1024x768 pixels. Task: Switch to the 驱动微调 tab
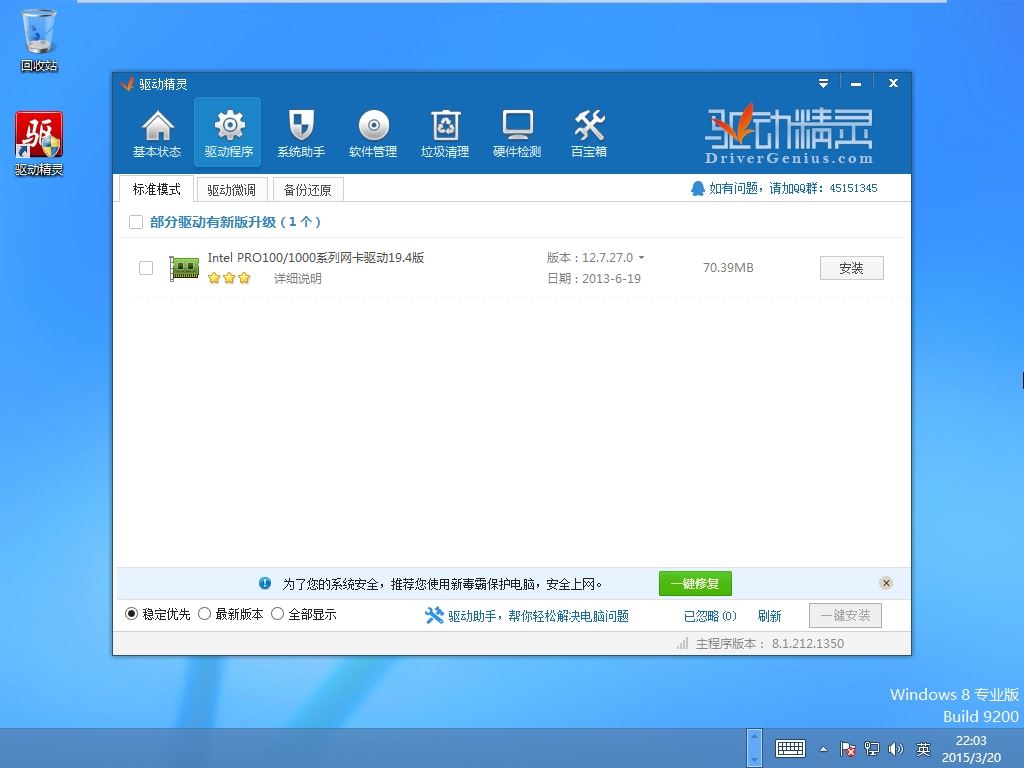[231, 190]
